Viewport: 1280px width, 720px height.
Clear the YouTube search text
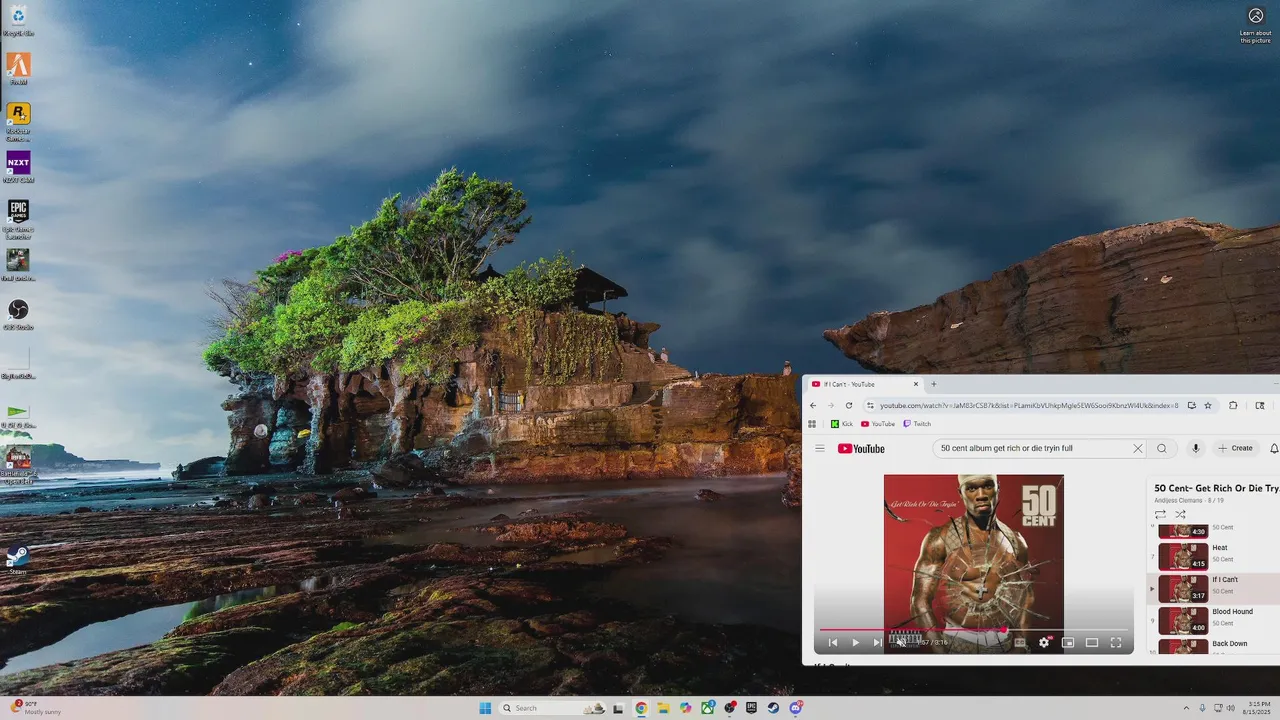pos(1137,449)
